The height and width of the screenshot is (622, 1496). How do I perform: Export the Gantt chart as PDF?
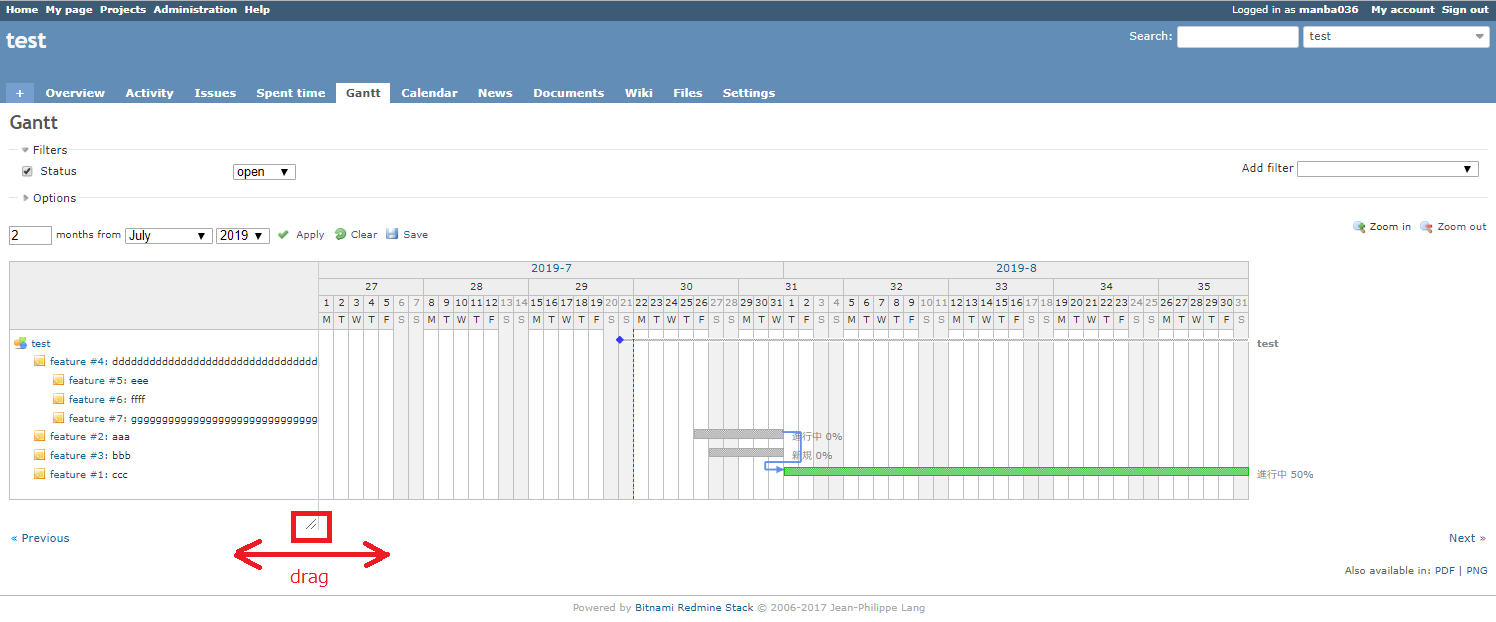coord(1444,570)
